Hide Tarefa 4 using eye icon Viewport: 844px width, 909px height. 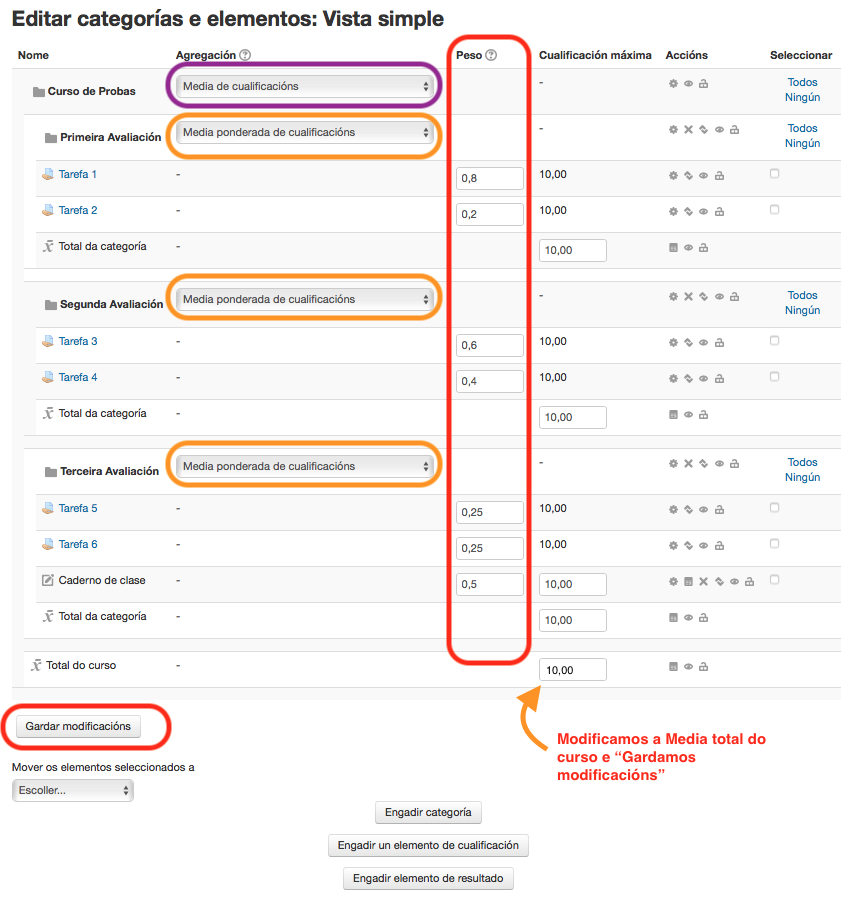(703, 379)
